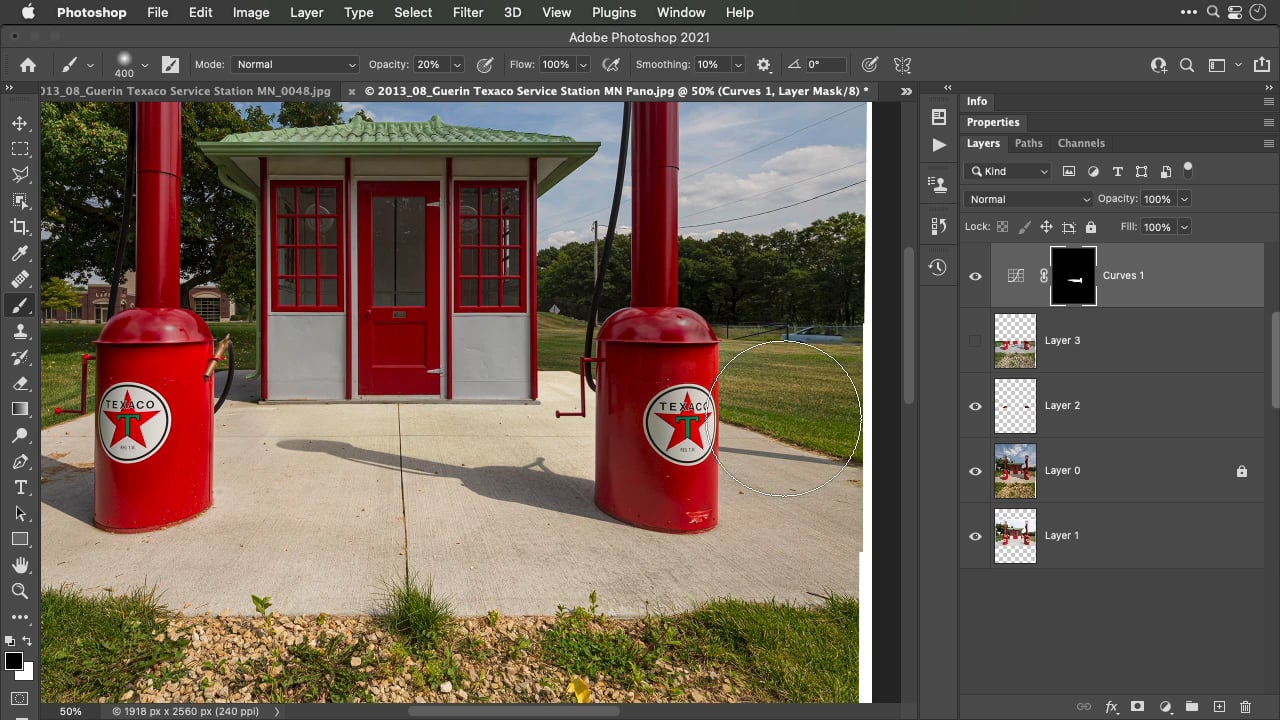Select the Horizontal Type tool
Screen dimensions: 1280x720
pyautogui.click(x=19, y=487)
